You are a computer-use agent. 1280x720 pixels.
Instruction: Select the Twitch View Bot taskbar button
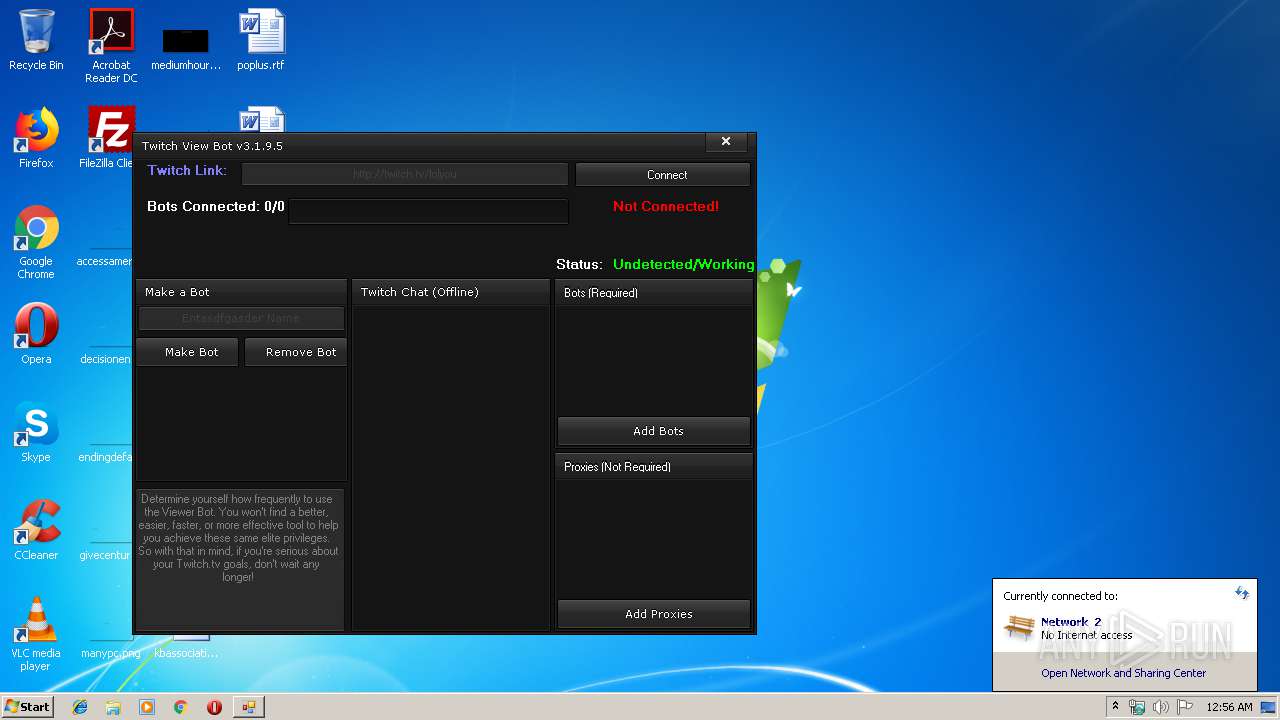click(248, 707)
